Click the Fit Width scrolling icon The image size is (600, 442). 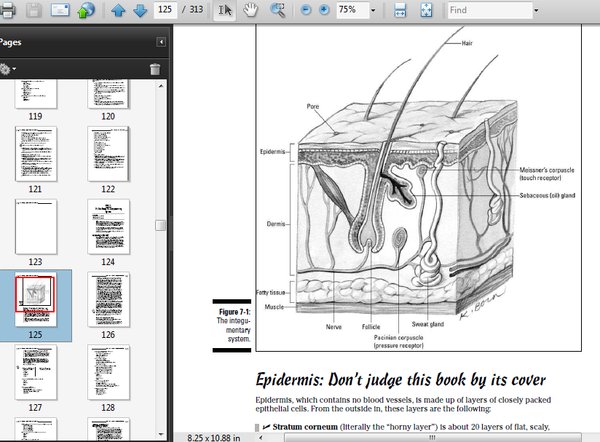399,10
